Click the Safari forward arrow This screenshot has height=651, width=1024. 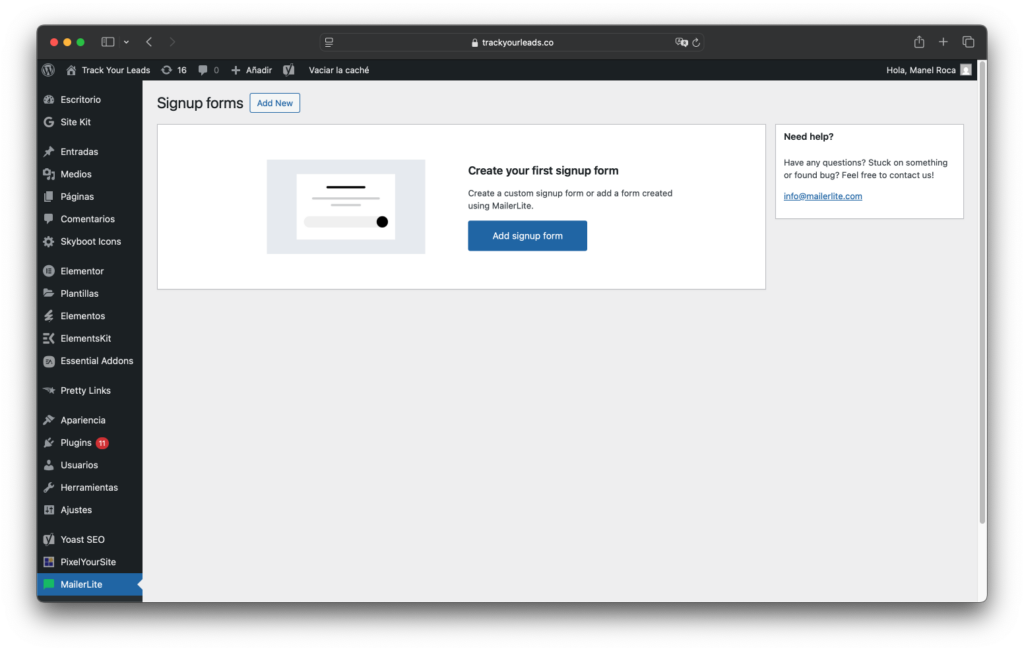(172, 42)
